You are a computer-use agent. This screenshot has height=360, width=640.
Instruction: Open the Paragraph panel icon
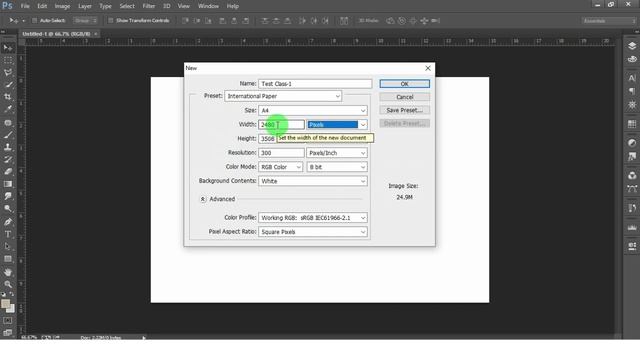(632, 91)
